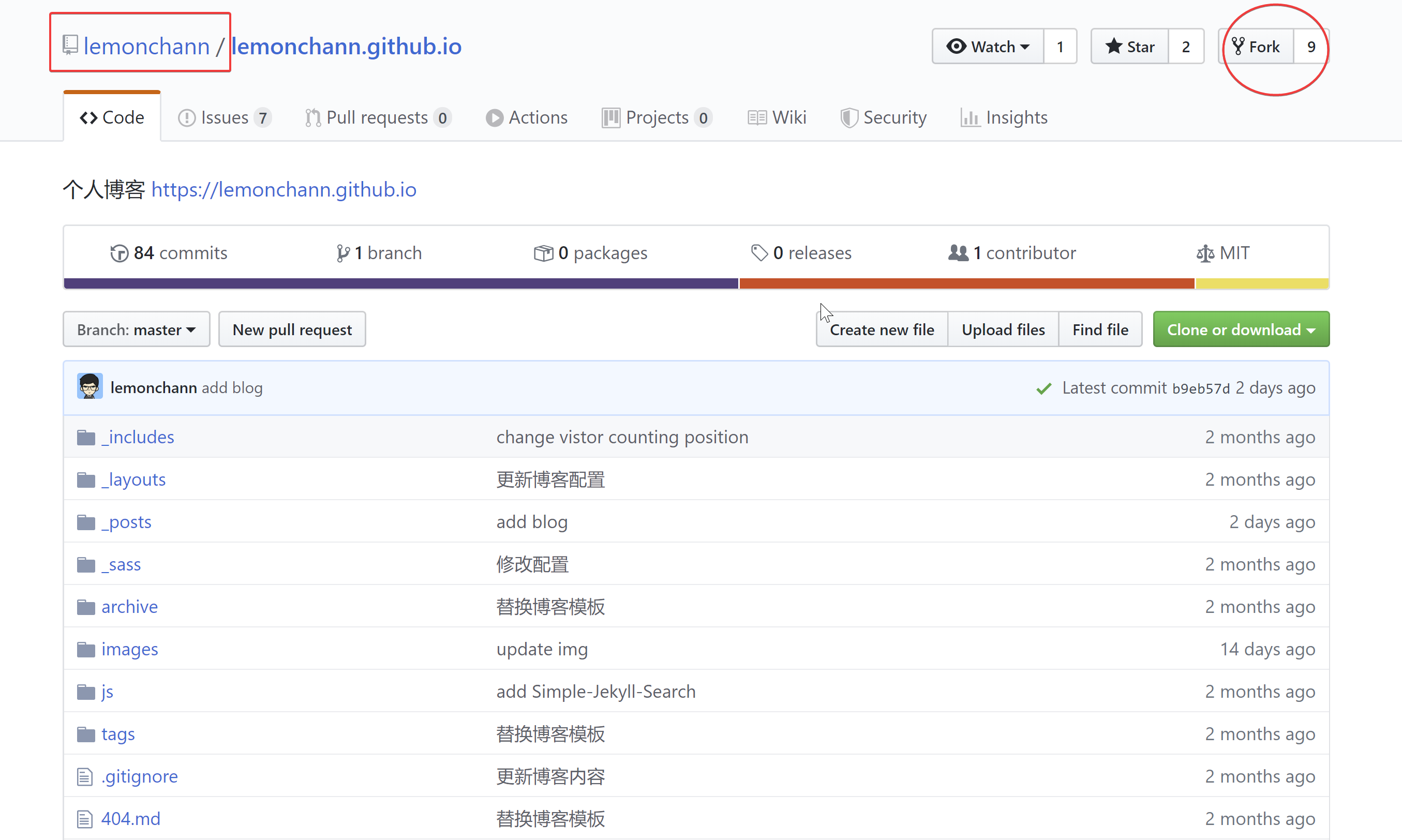Open the Insights tab
Screen dimensions: 1402x840
[x=1004, y=117]
